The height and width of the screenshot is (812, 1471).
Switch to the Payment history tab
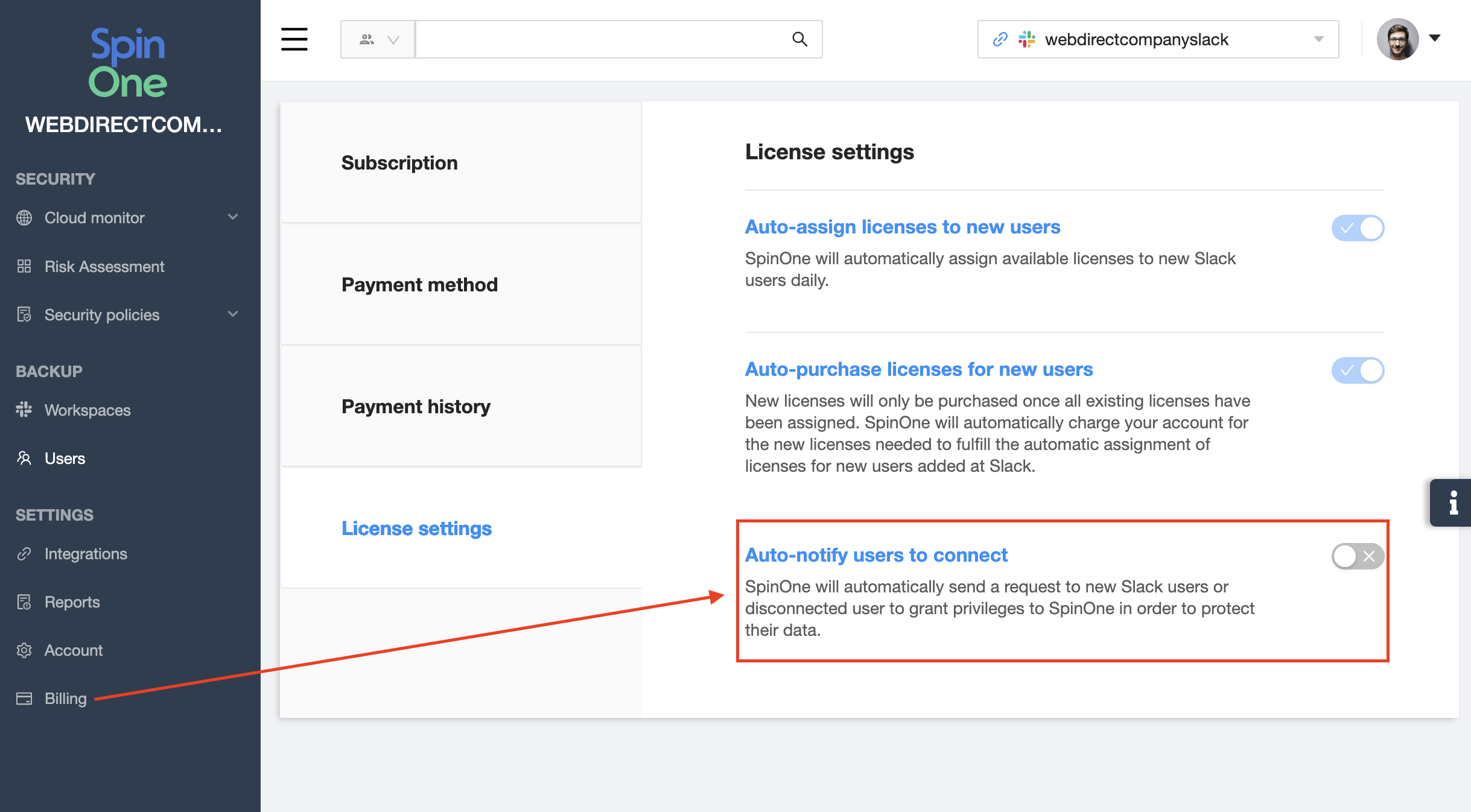(x=416, y=407)
